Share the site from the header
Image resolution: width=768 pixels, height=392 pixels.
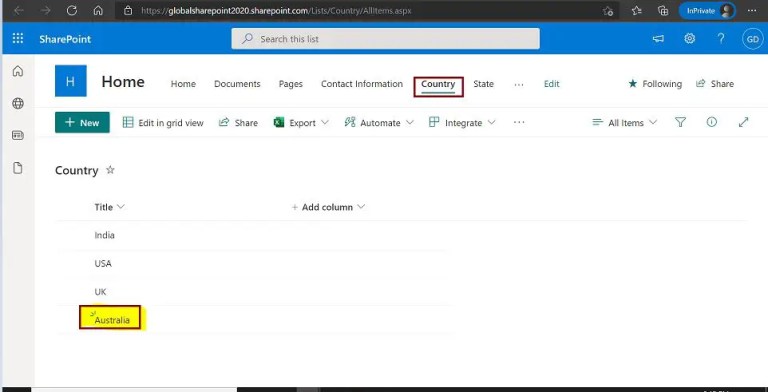(x=715, y=84)
